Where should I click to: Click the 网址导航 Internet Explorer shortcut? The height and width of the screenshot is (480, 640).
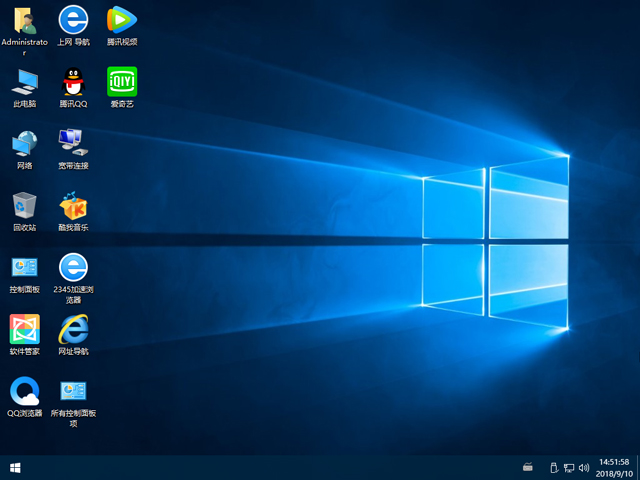(73, 329)
